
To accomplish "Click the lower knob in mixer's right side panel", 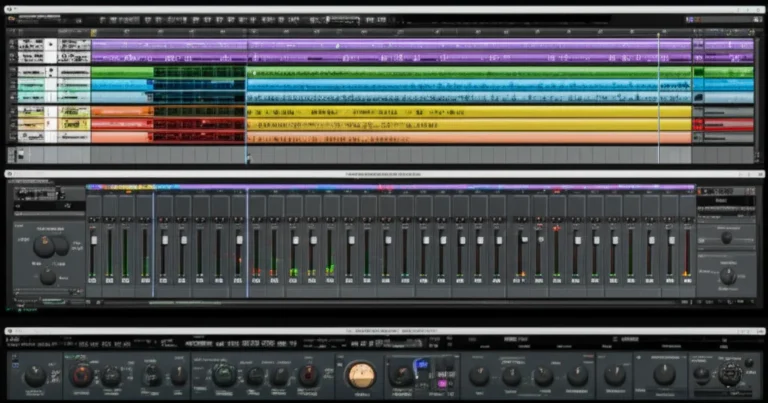I will tap(728, 277).
